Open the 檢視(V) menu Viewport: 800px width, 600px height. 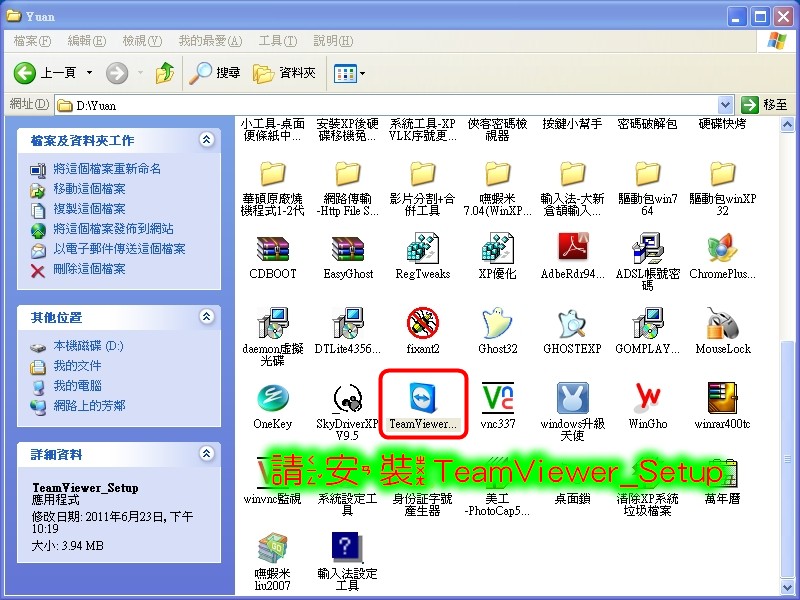pyautogui.click(x=142, y=41)
